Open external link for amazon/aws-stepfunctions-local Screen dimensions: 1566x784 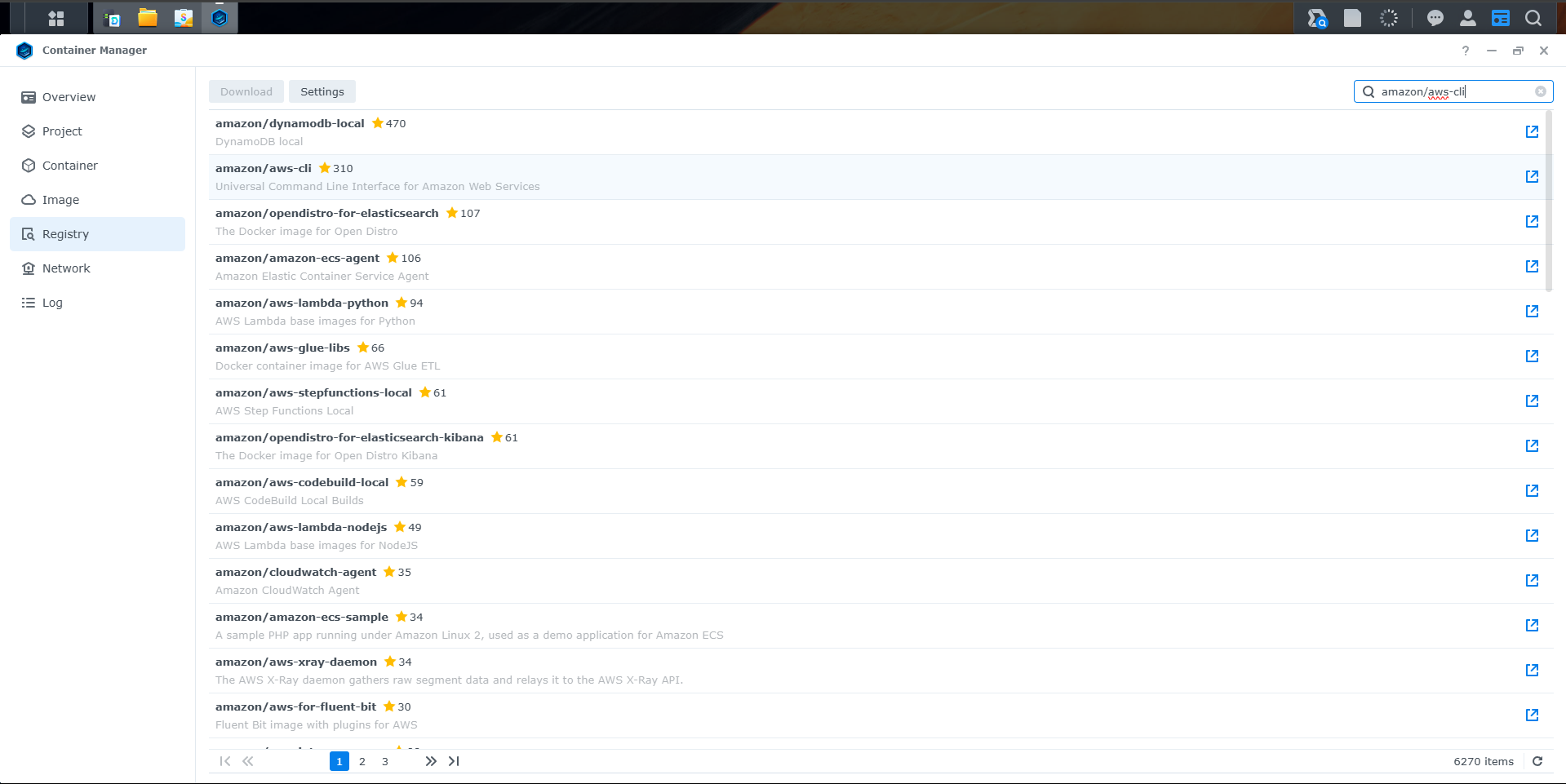[x=1532, y=401]
